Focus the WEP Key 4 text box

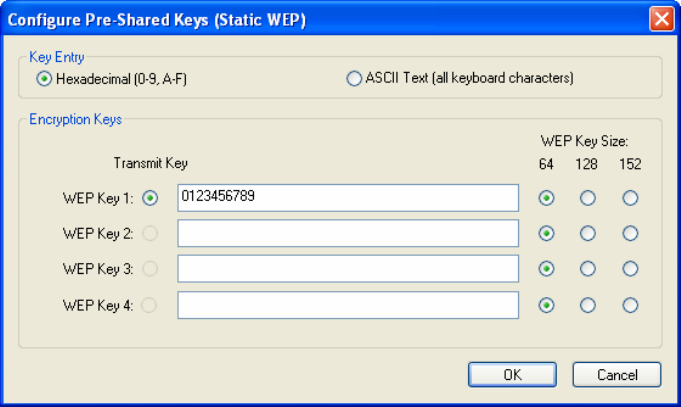pyautogui.click(x=348, y=305)
